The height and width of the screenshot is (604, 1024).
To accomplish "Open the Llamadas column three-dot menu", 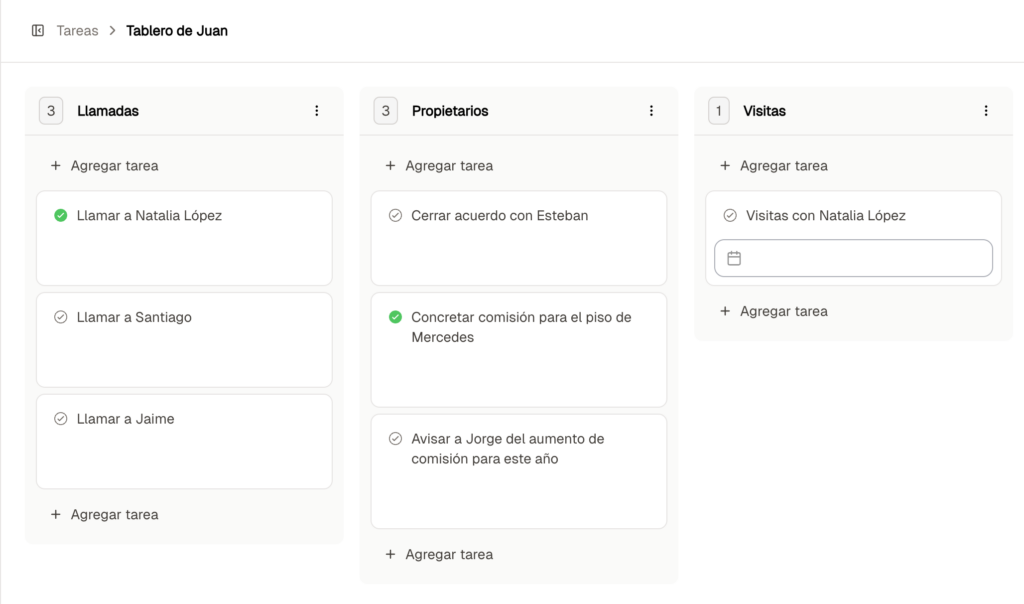I will 317,111.
